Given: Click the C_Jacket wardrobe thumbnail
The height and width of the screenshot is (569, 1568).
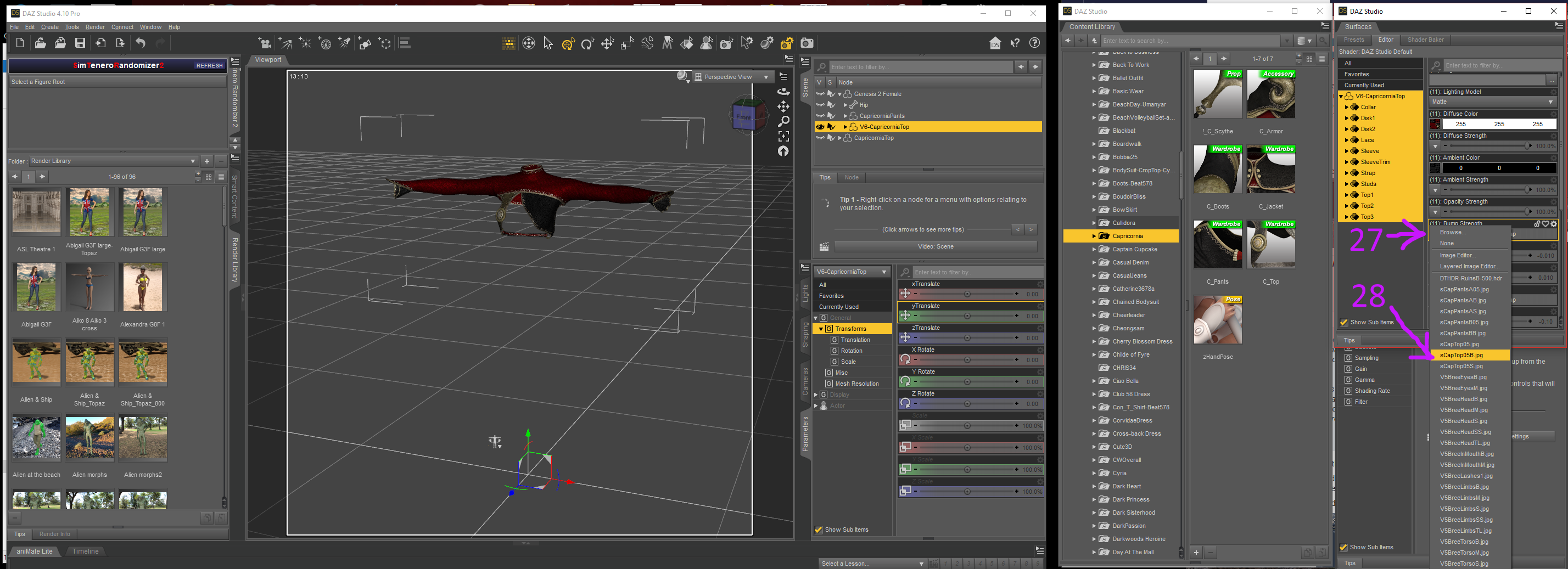Looking at the screenshot, I should pyautogui.click(x=1270, y=170).
